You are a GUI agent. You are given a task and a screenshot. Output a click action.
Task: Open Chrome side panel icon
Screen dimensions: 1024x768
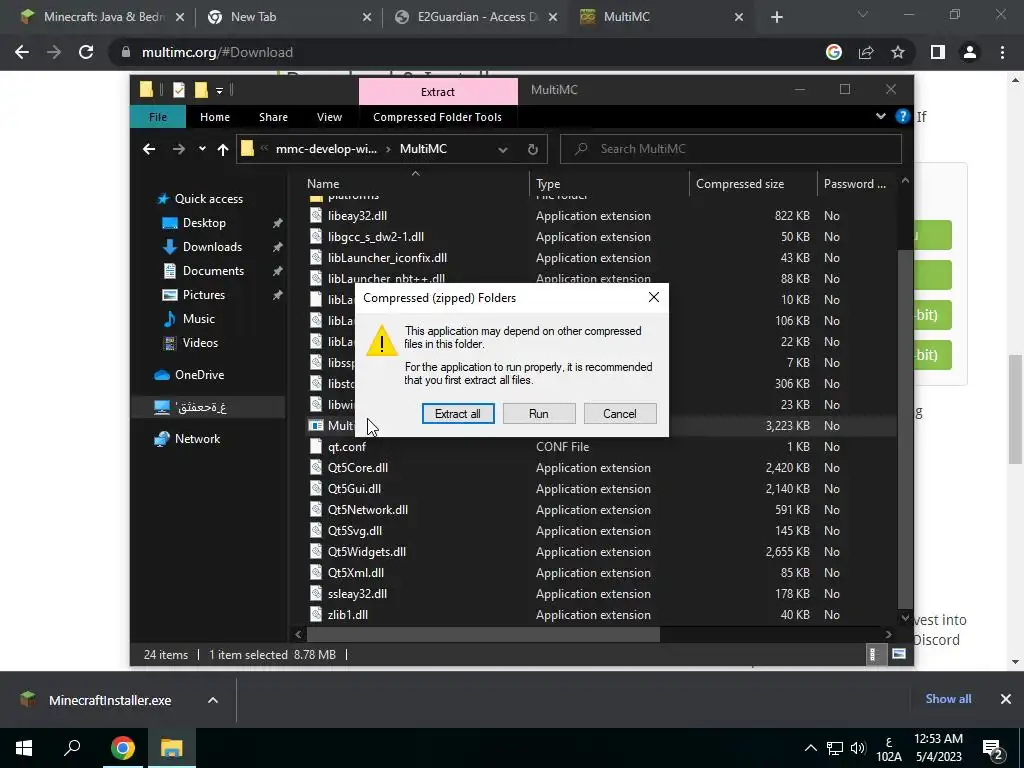tap(938, 52)
